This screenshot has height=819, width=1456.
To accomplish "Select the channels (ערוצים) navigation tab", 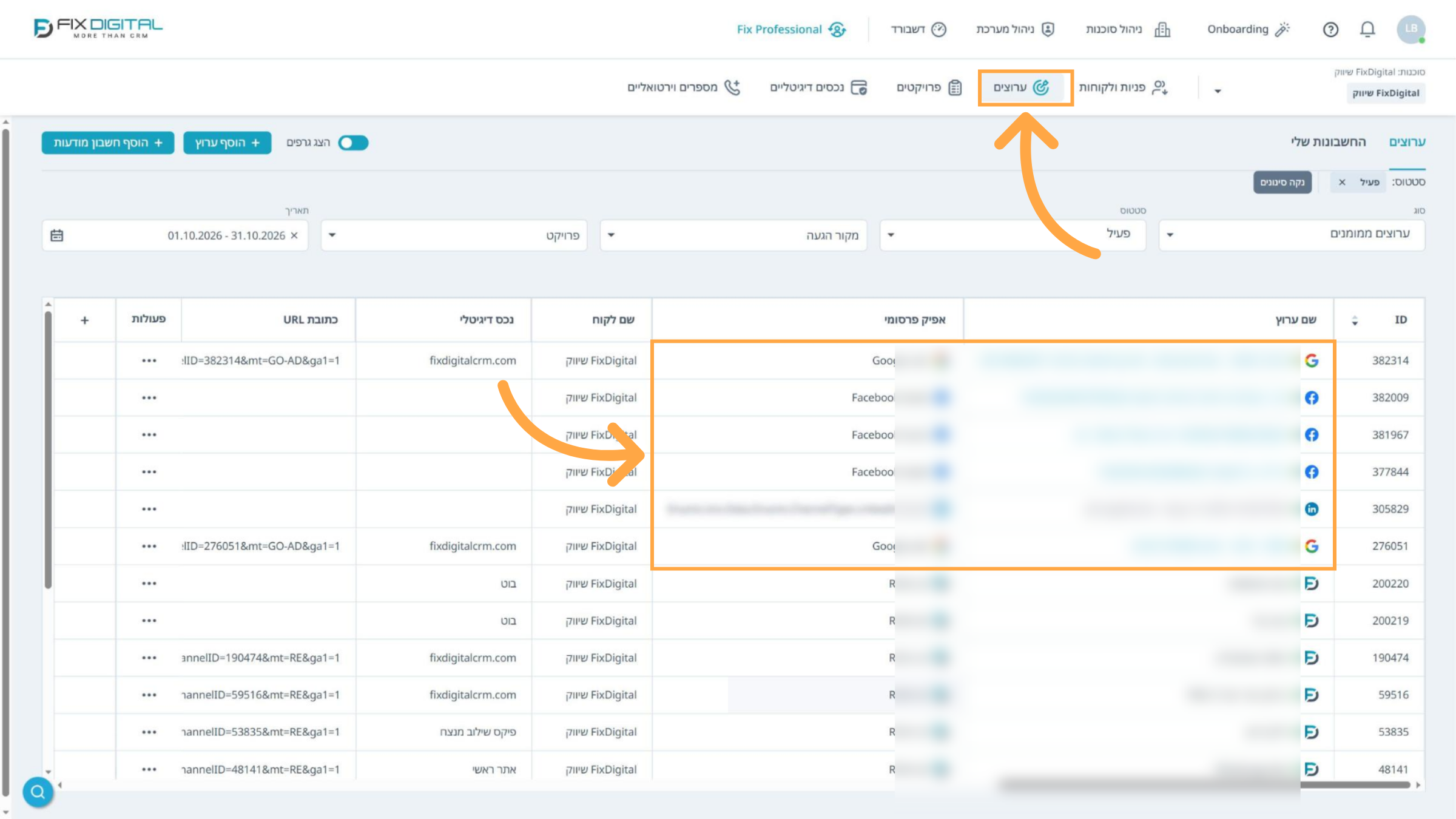I will click(x=1022, y=87).
